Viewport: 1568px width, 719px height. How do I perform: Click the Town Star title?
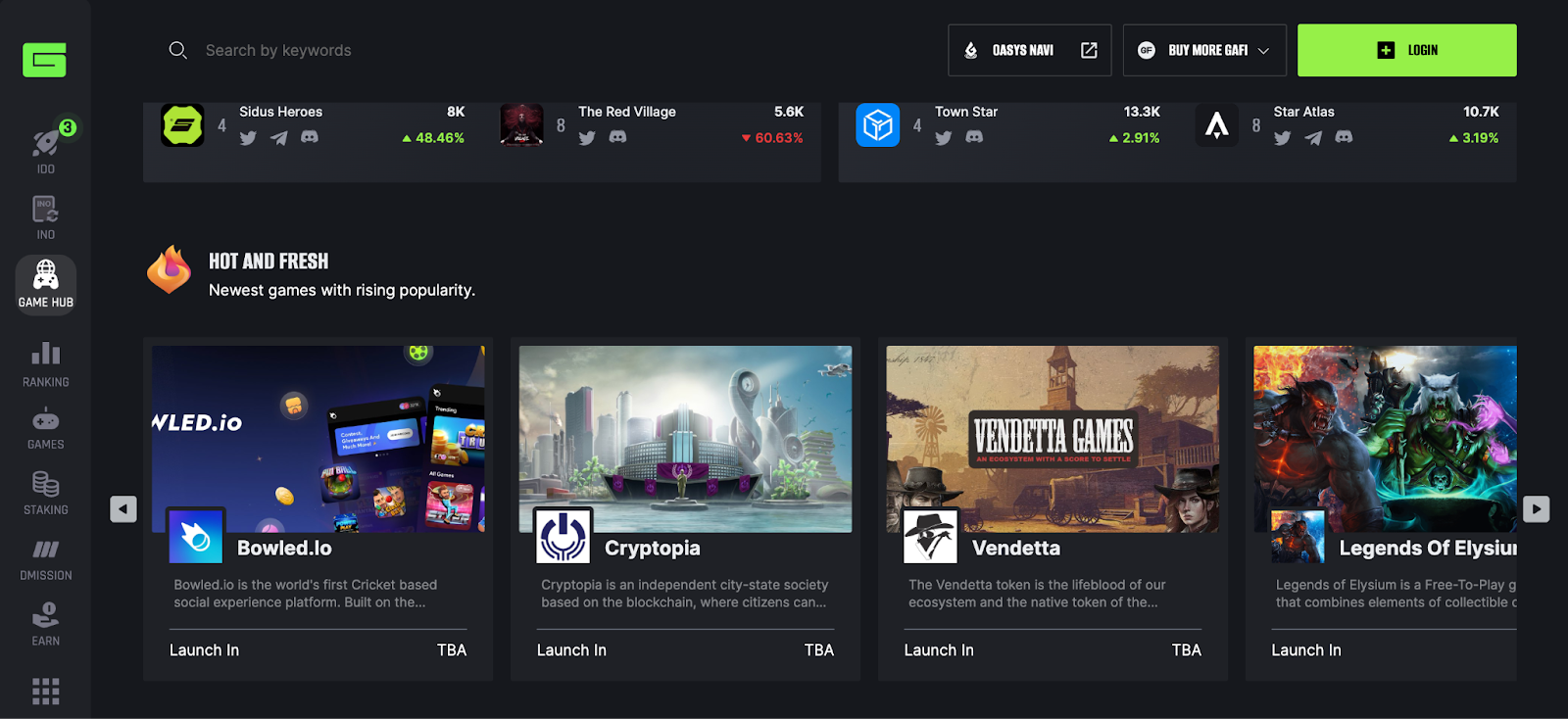(x=966, y=112)
